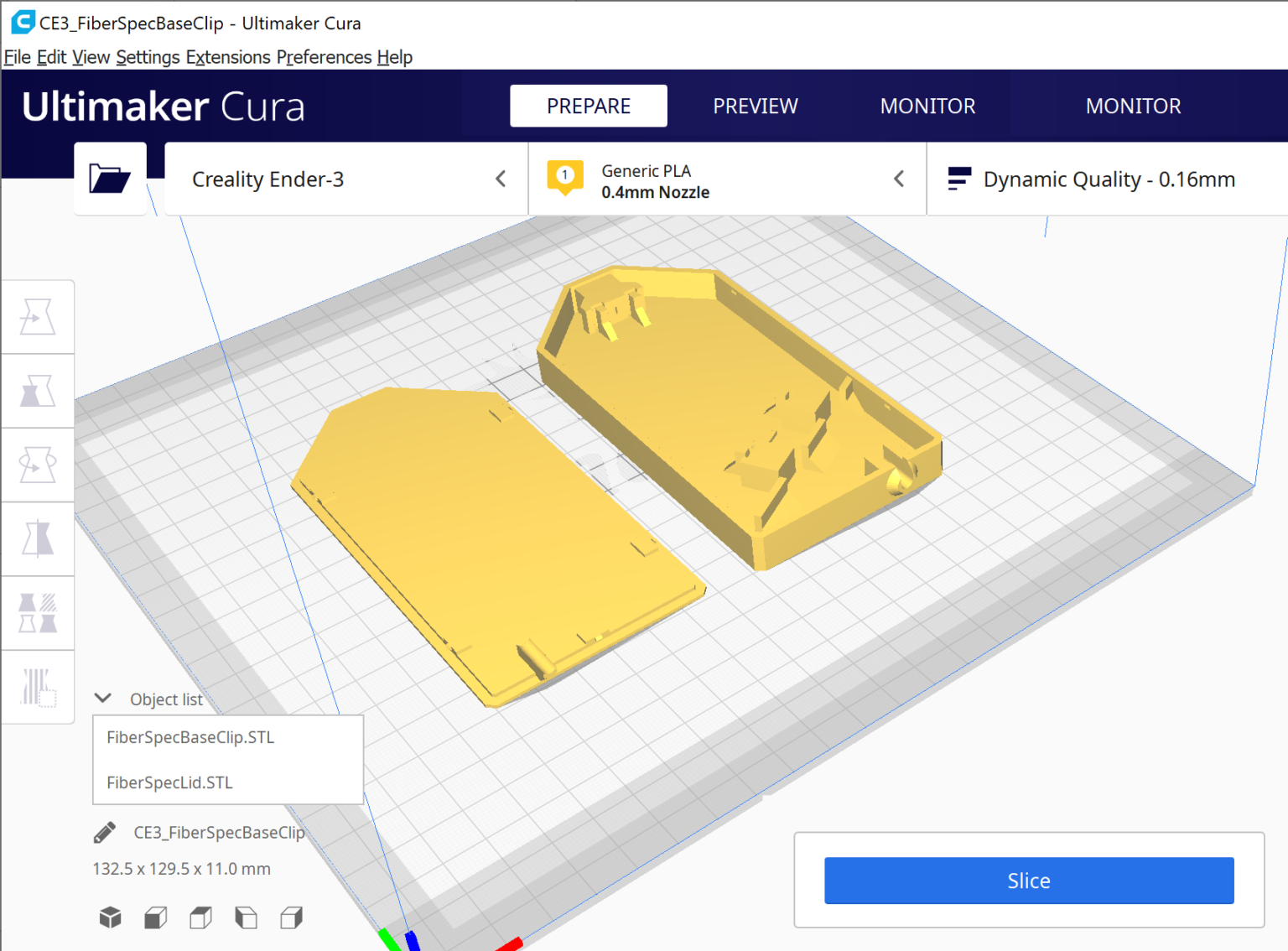
Task: Open a file using the folder icon
Action: click(110, 178)
